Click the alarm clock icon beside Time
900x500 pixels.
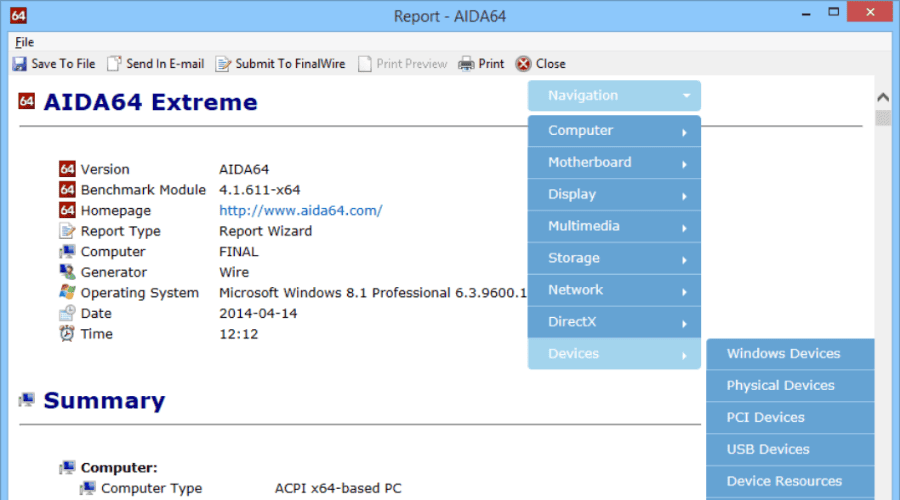[x=67, y=334]
